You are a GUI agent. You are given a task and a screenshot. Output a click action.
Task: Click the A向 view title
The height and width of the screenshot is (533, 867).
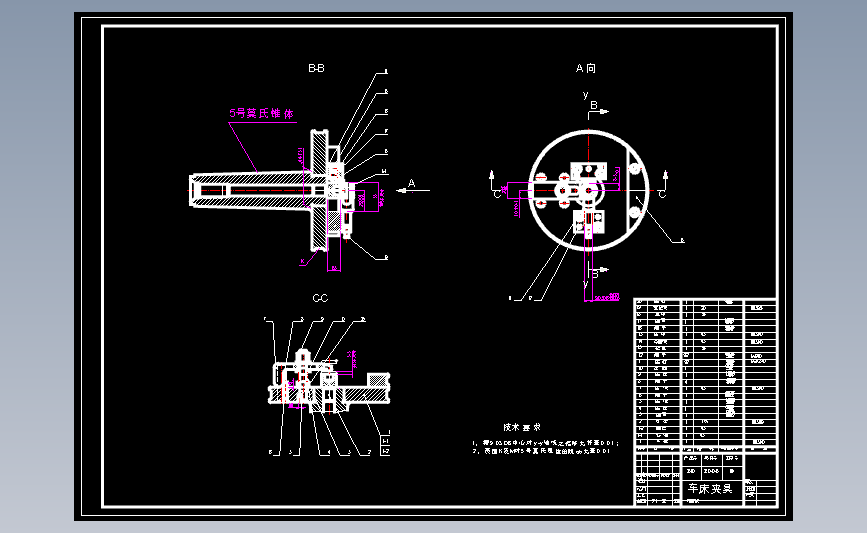pos(586,68)
